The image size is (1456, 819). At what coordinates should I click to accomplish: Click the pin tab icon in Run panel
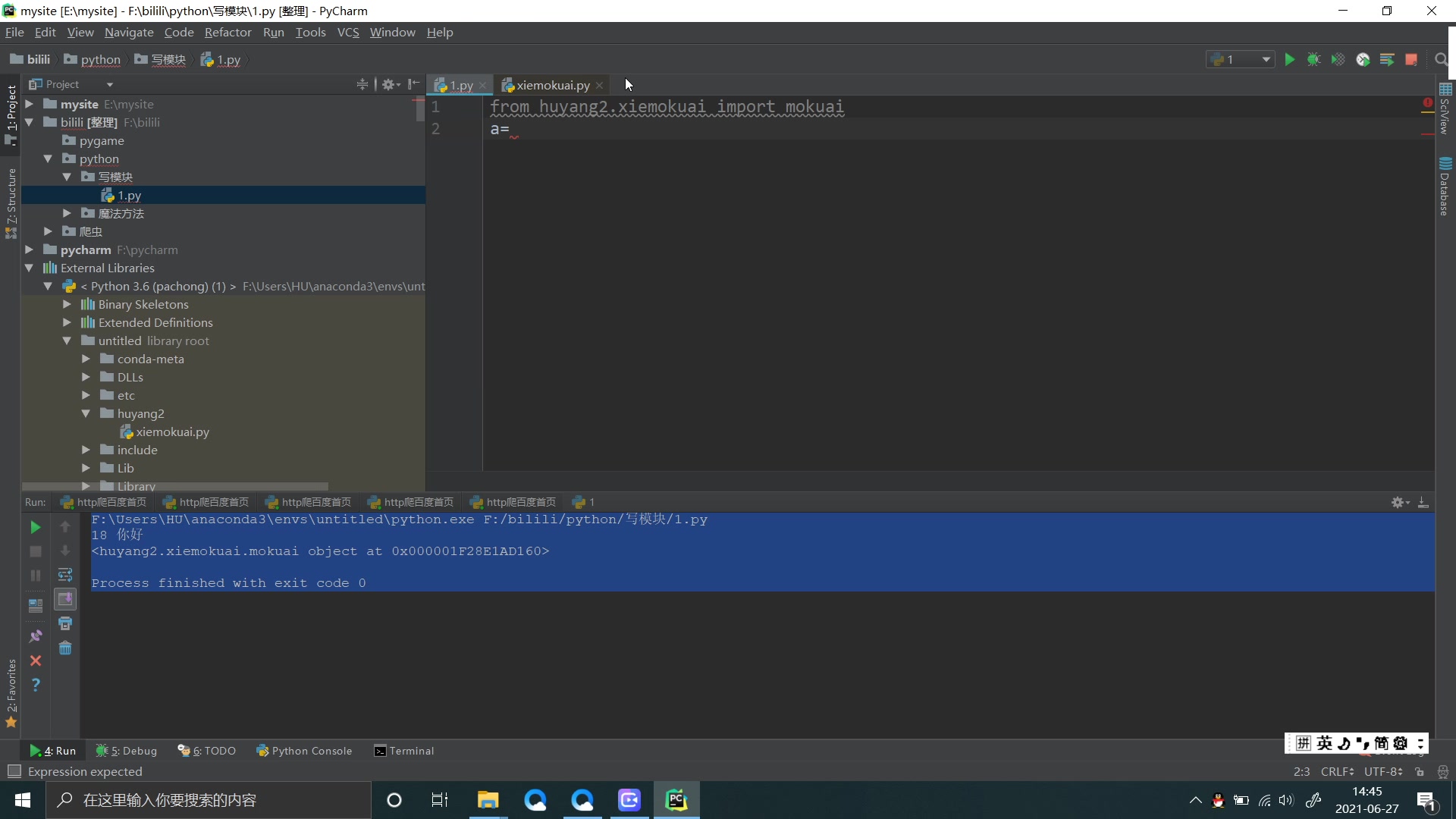(36, 636)
